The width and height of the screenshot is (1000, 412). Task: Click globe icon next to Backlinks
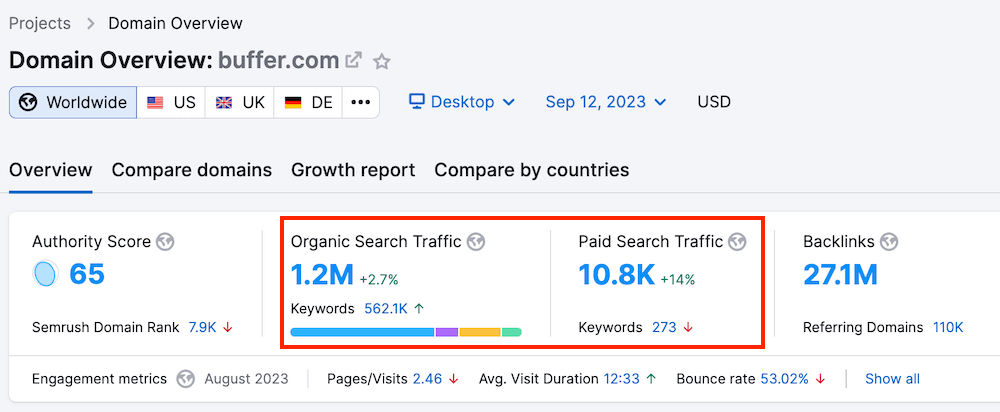[889, 241]
